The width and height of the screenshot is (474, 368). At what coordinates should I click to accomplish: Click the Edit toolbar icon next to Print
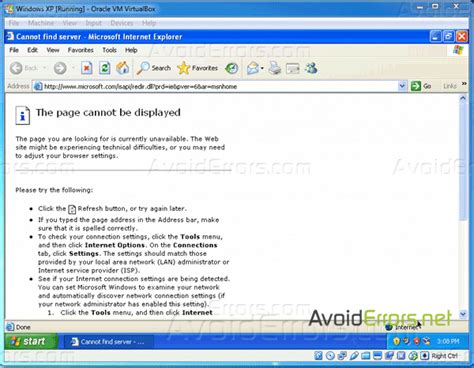coord(293,69)
